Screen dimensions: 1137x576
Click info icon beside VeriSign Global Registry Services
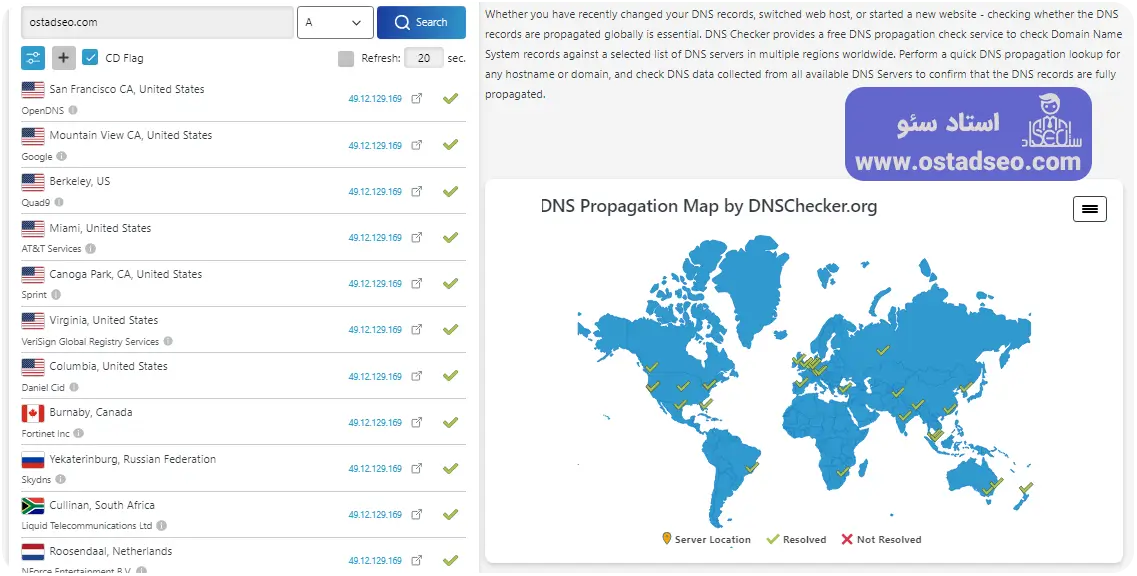point(168,341)
